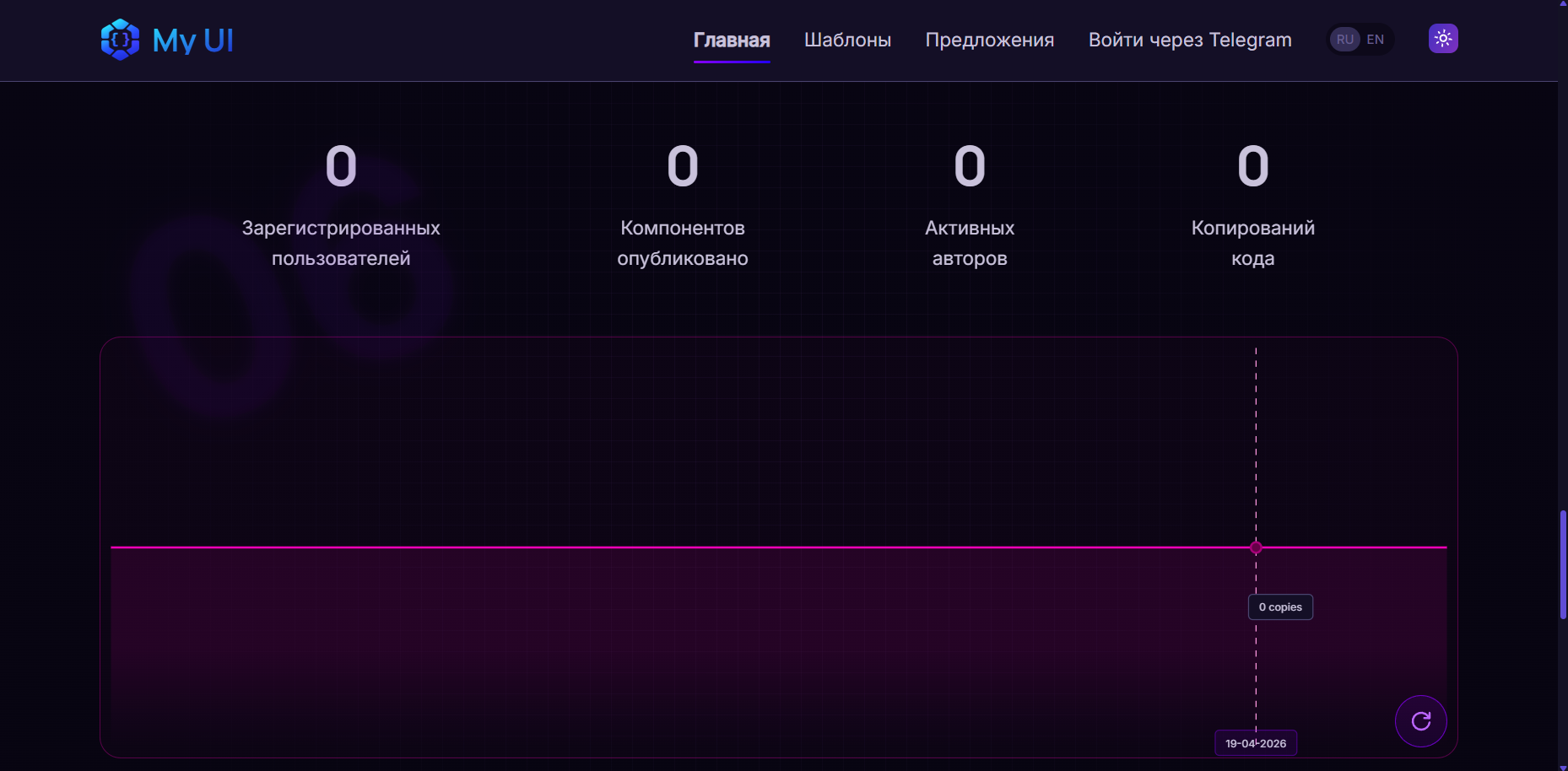Viewport: 1568px width, 771px height.
Task: Click the 0 copies tooltip label
Action: pyautogui.click(x=1280, y=607)
